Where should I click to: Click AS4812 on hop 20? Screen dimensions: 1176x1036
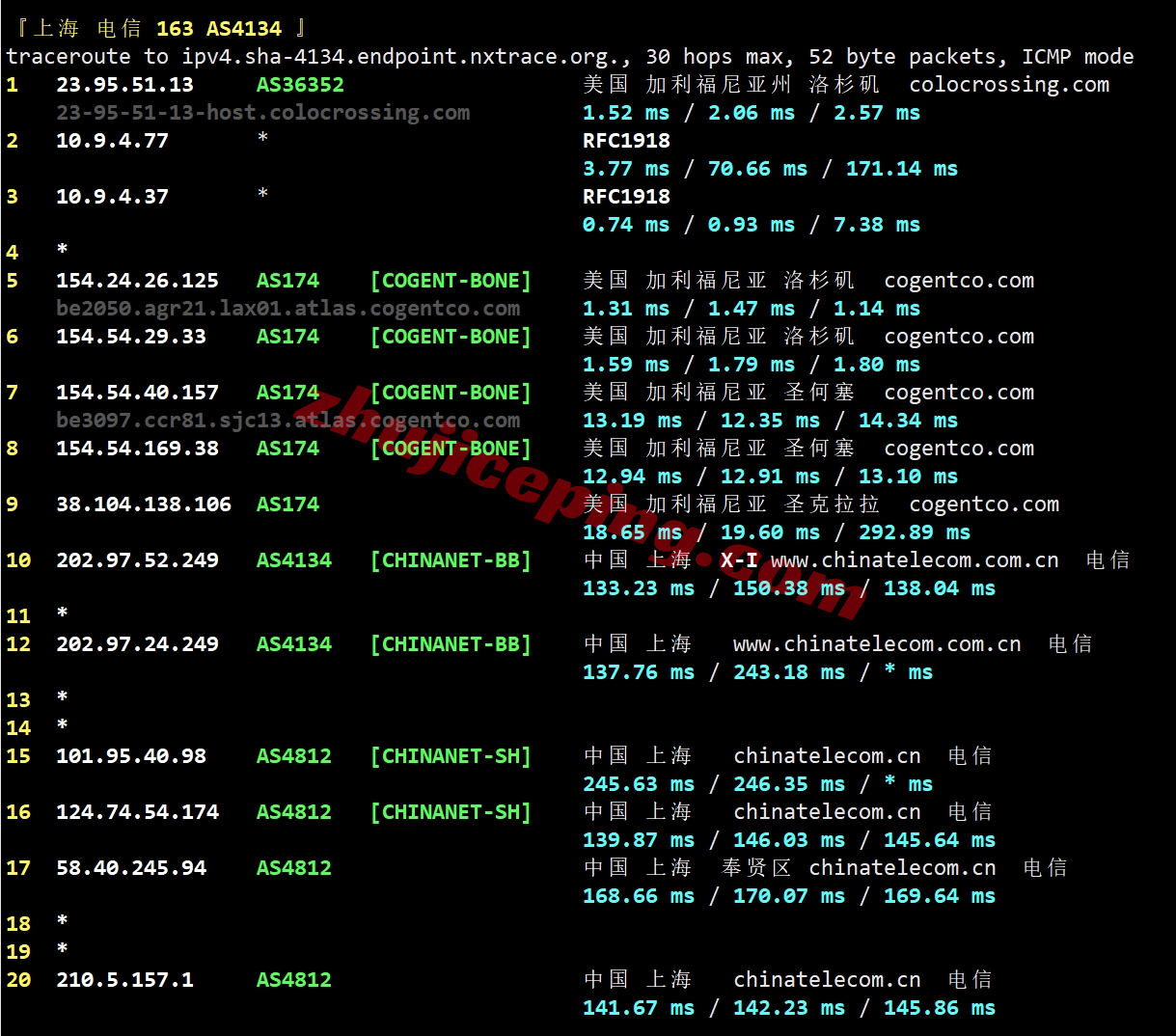(x=294, y=980)
